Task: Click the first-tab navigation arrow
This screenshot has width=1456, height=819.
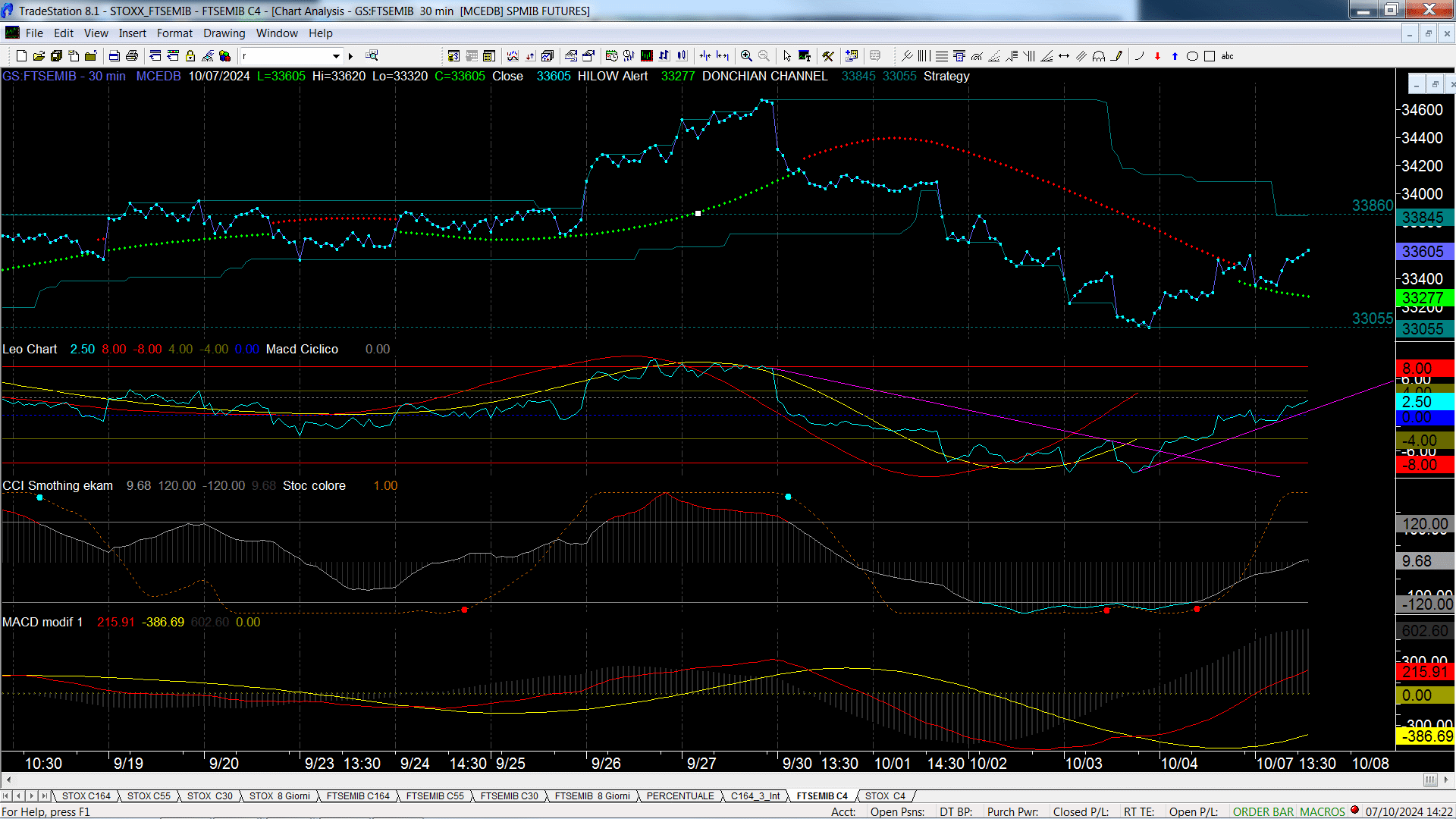Action: click(x=6, y=796)
